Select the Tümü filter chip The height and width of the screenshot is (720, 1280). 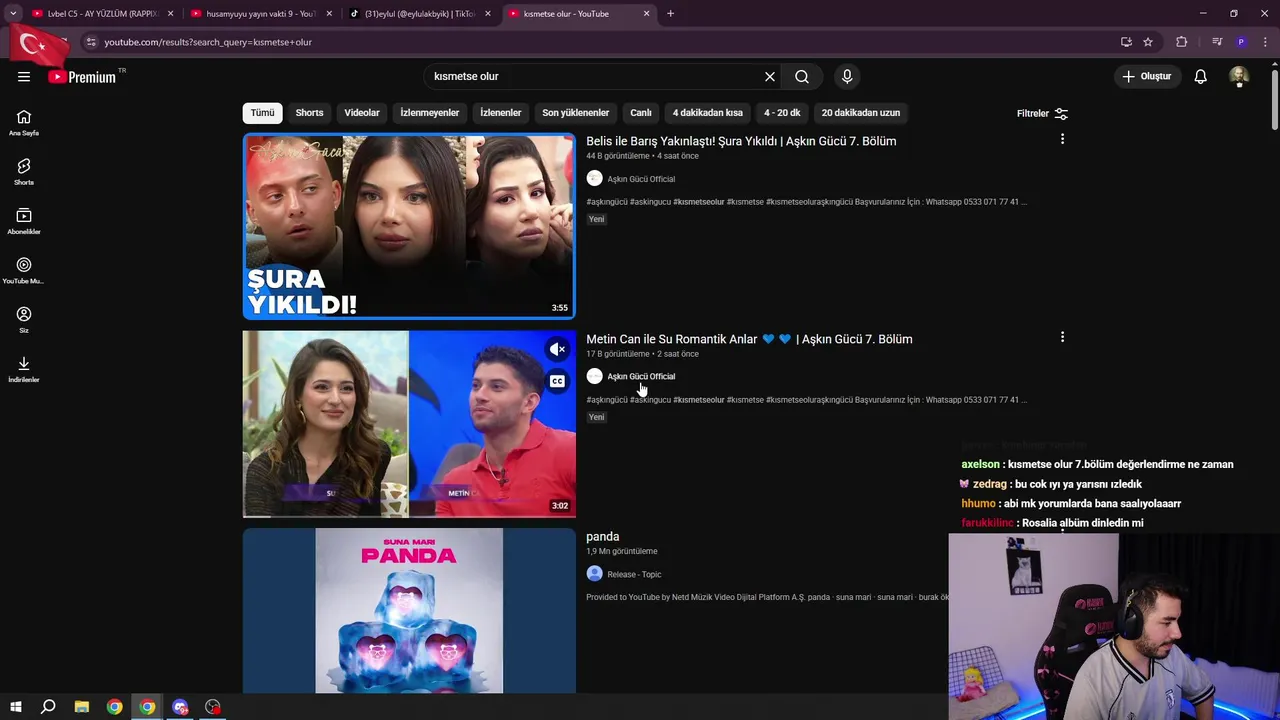click(x=262, y=113)
